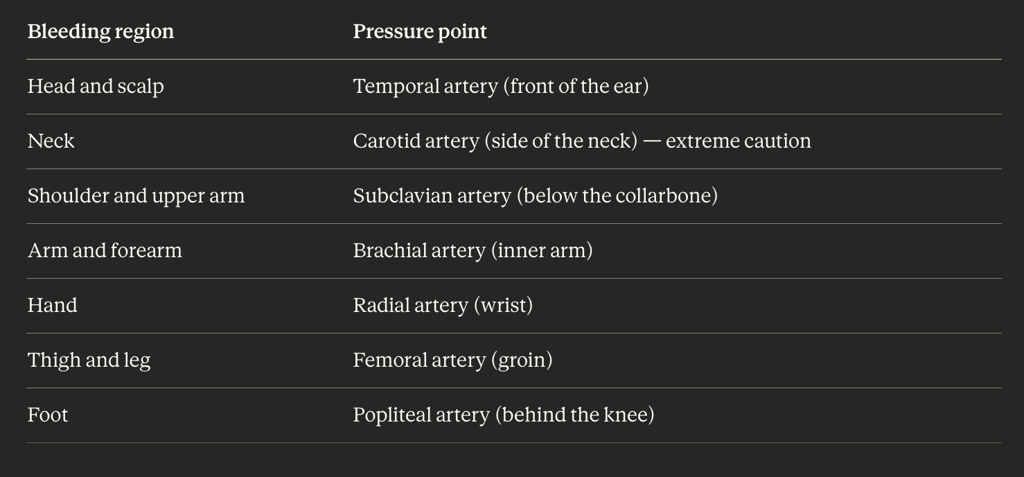Viewport: 1024px width, 477px height.
Task: Select the Carotid artery extreme caution text
Action: 738,141
